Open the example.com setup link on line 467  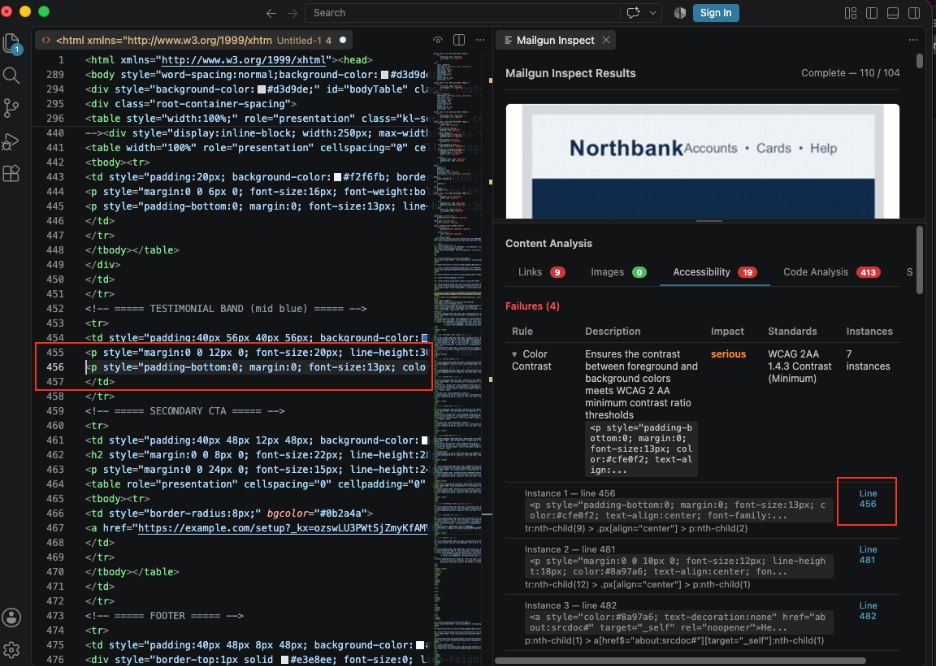tap(283, 528)
